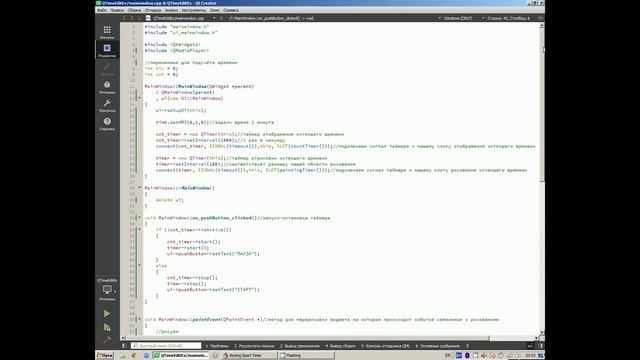
Task: Click the split editor icon at toolbar right
Action: [x=540, y=18]
